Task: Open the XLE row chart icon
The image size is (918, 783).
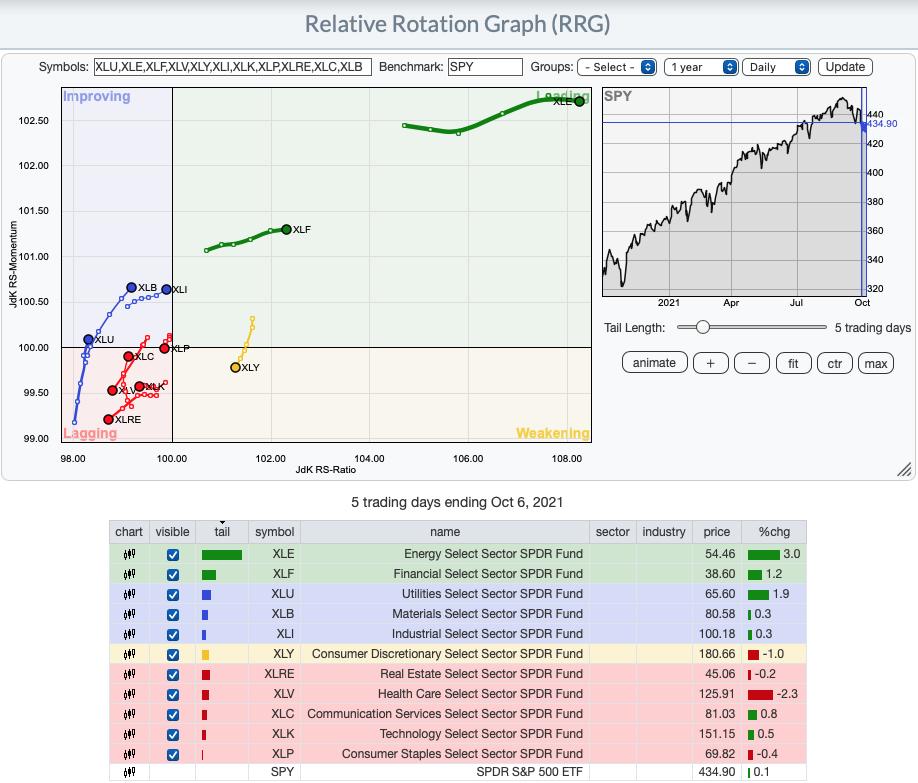Action: coord(129,554)
